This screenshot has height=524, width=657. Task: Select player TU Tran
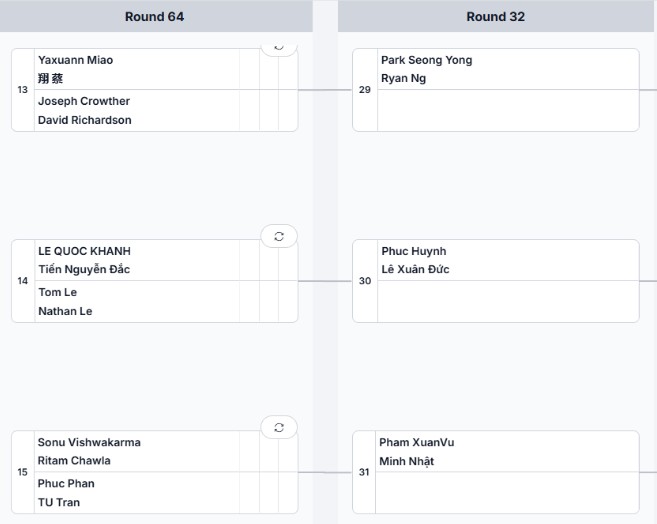tap(59, 502)
